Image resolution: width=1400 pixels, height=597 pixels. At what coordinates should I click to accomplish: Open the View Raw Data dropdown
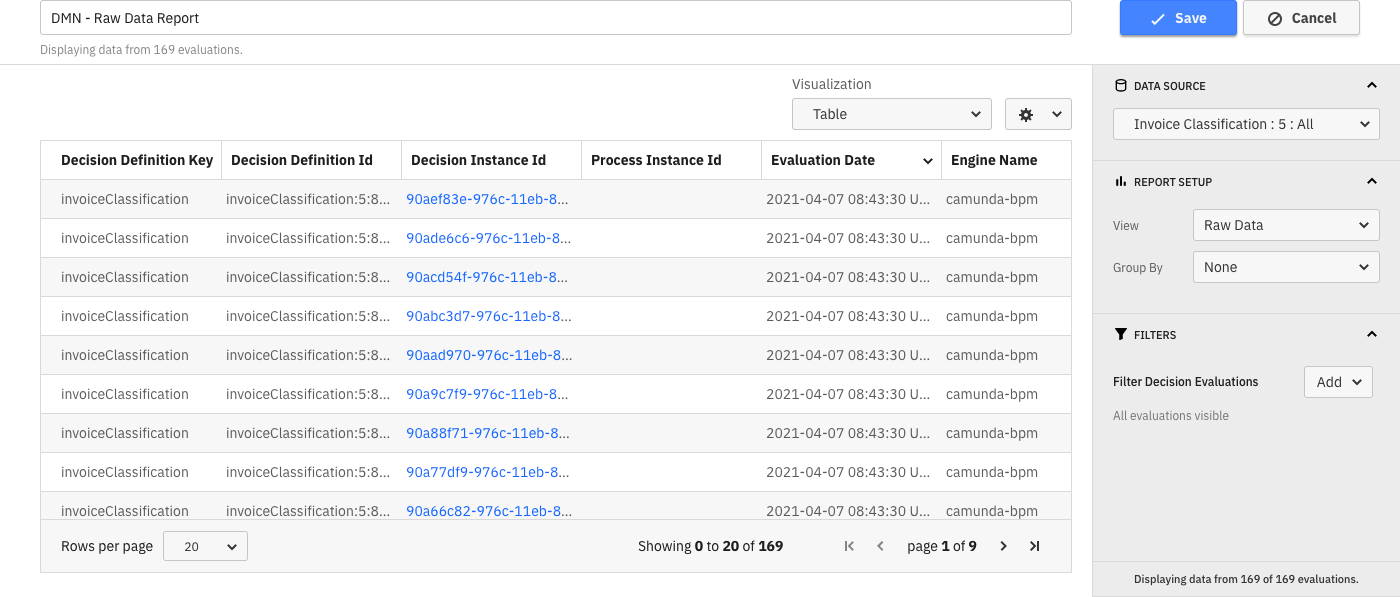coord(1285,225)
